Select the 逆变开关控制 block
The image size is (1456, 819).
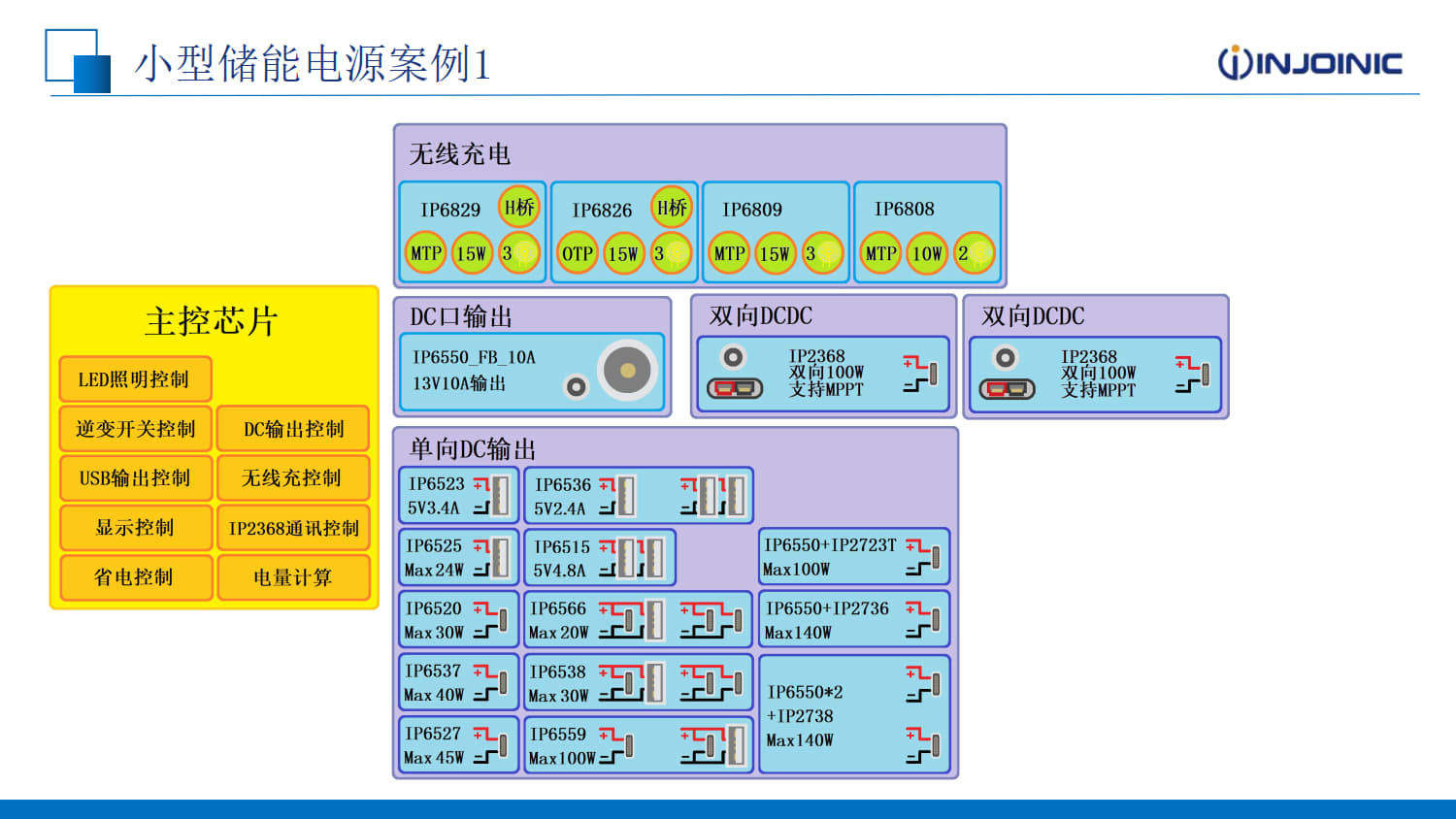(x=135, y=428)
